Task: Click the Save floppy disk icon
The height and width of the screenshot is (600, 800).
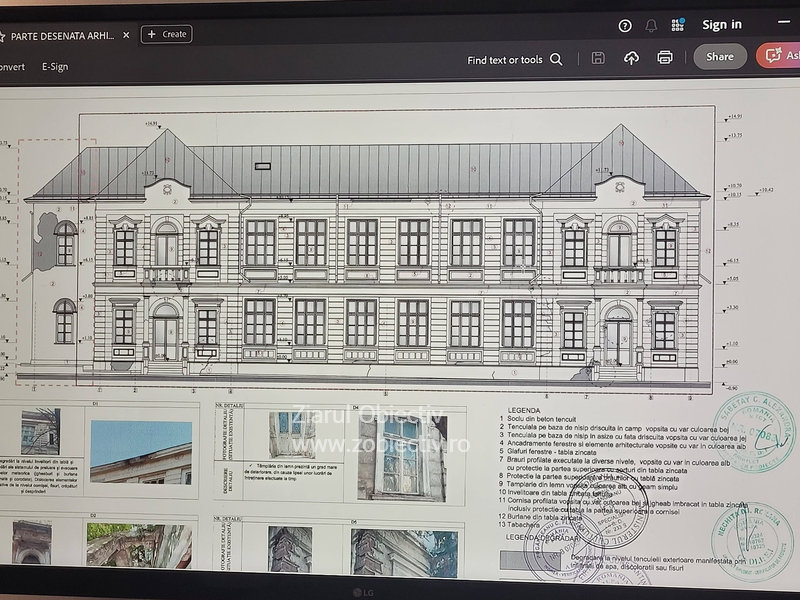Action: [x=598, y=58]
